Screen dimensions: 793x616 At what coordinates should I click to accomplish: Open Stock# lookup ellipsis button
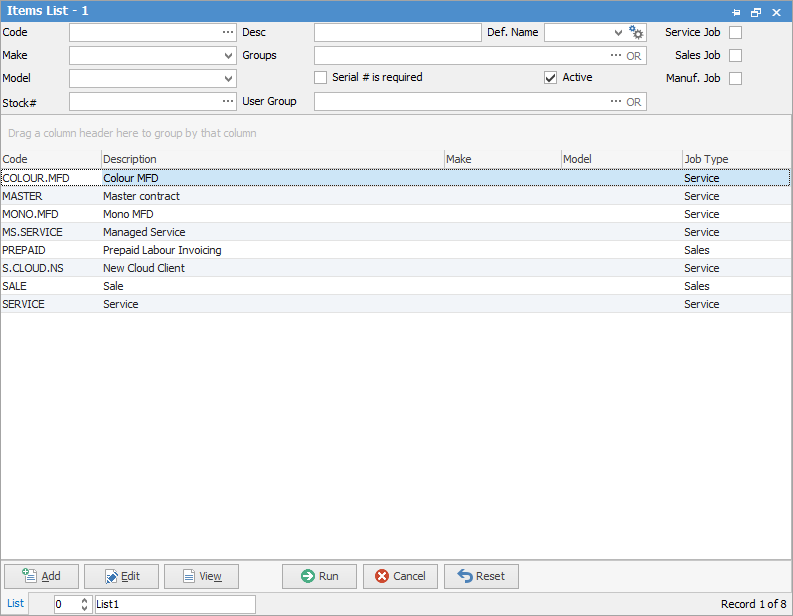(228, 101)
